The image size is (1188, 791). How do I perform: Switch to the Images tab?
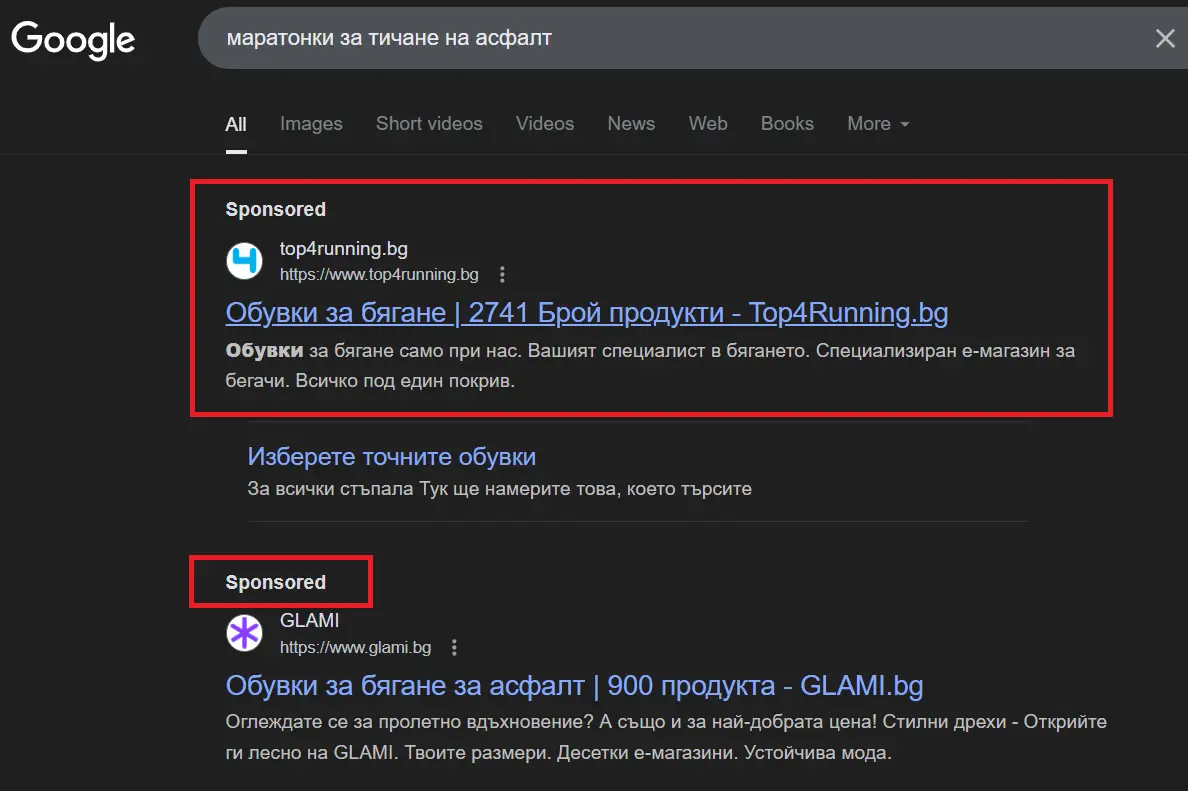311,123
